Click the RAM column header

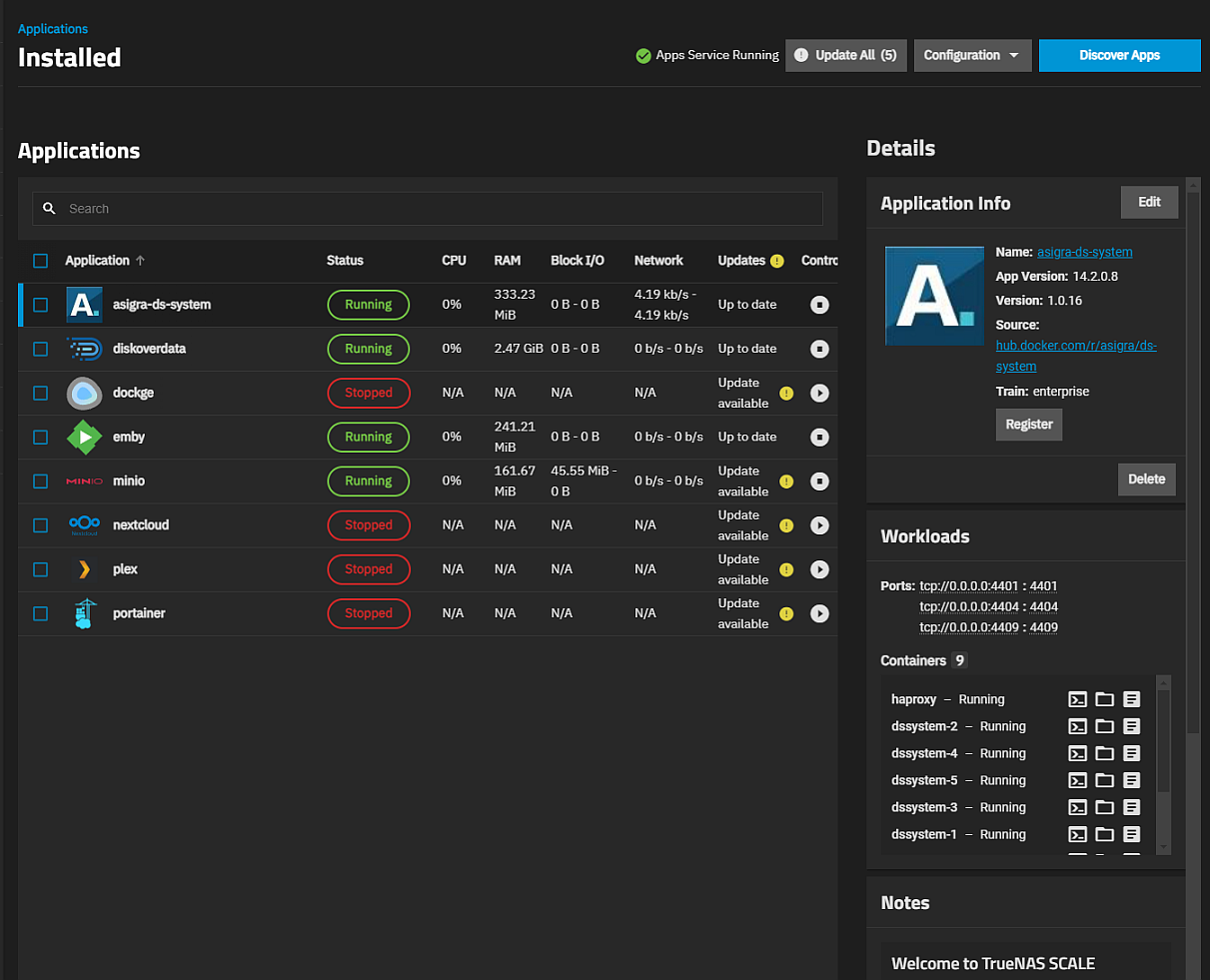coord(508,261)
